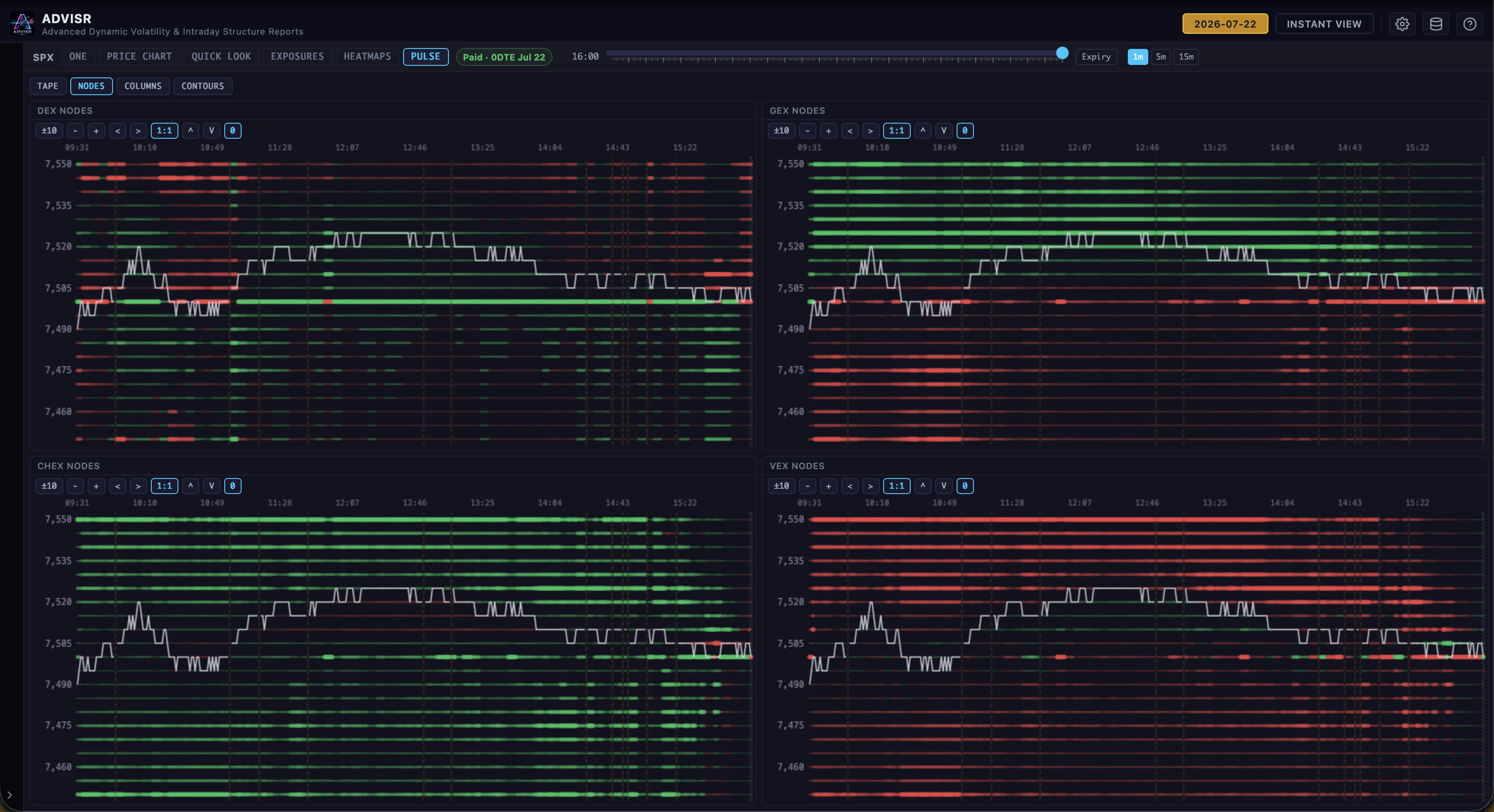Open the 2026-07-22 date picker

(1225, 24)
